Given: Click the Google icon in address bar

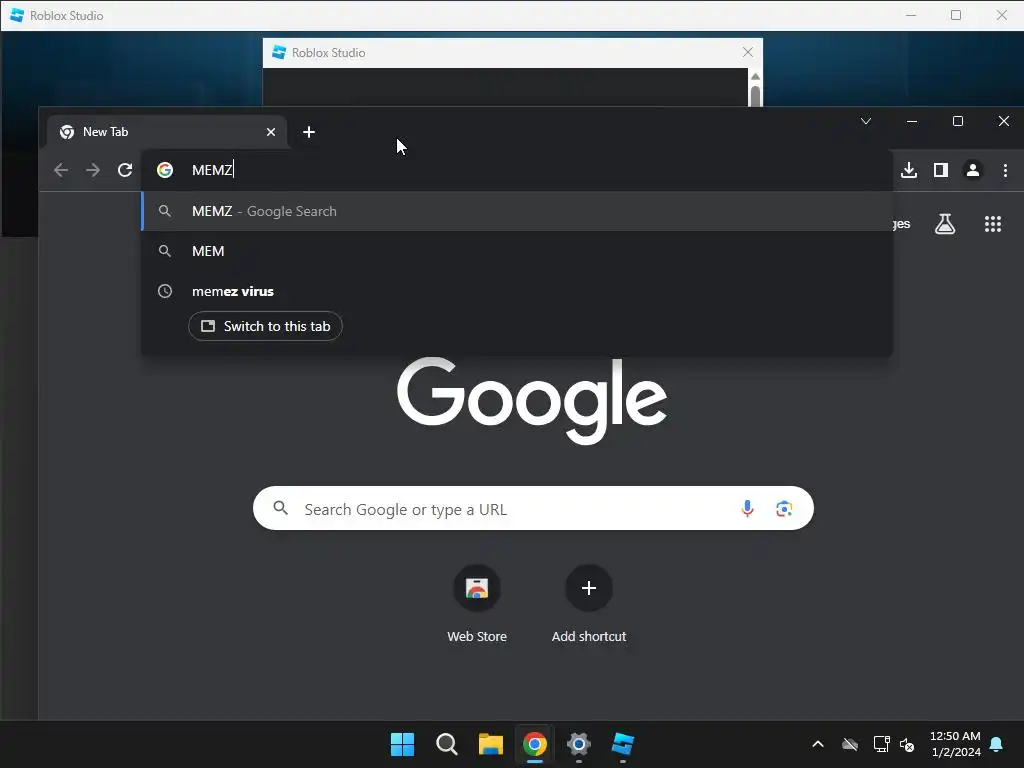Looking at the screenshot, I should point(165,170).
